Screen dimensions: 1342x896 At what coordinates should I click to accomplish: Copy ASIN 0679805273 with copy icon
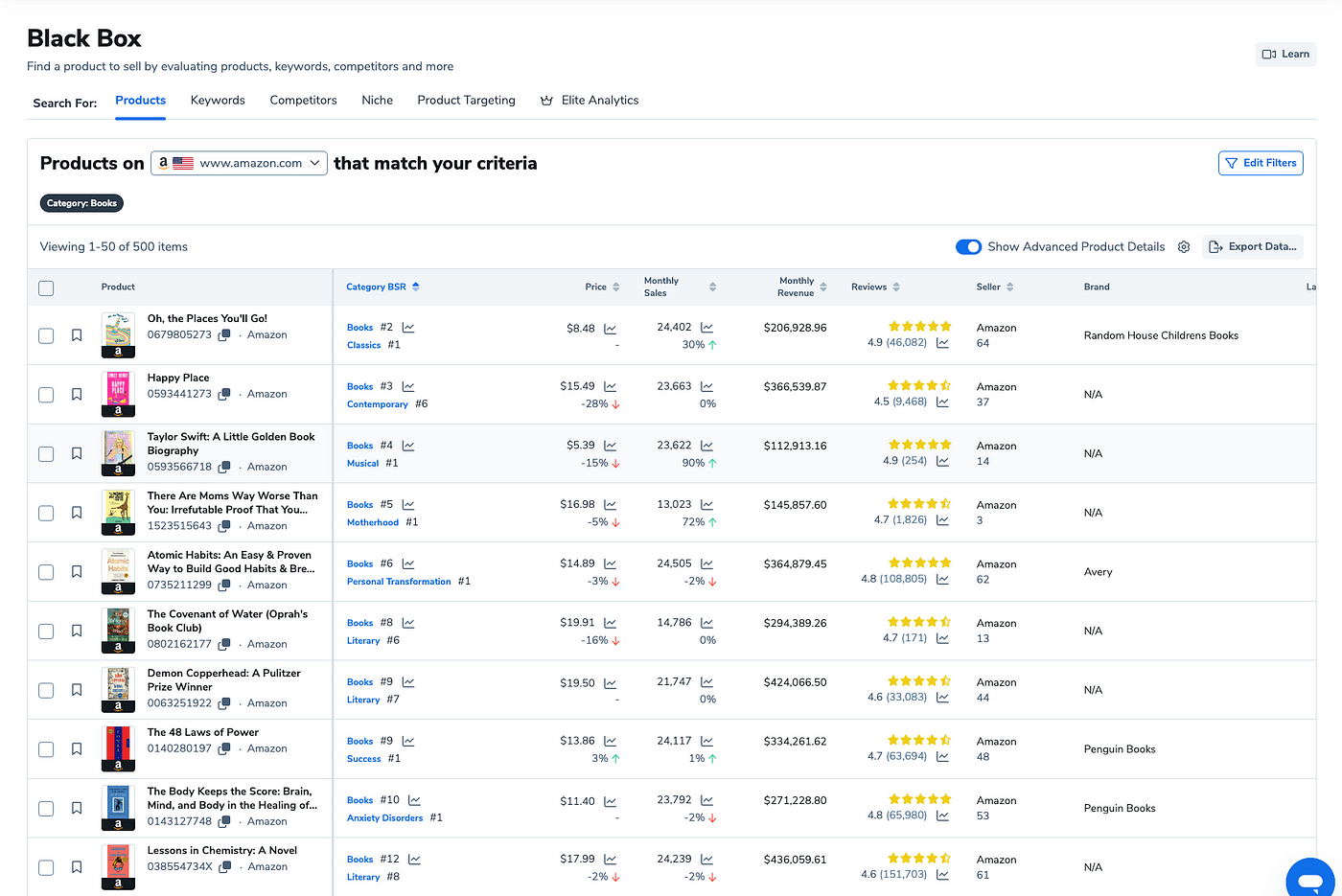tap(224, 335)
